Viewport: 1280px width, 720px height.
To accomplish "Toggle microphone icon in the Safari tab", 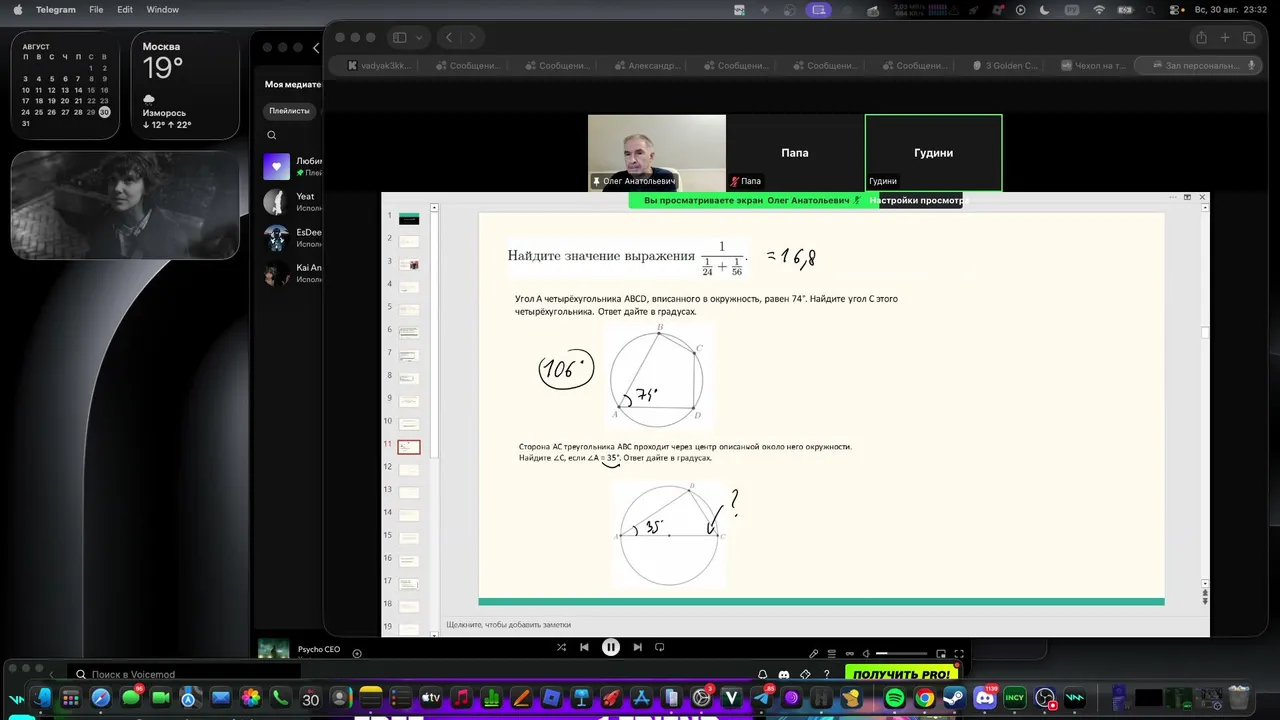I will (1251, 66).
